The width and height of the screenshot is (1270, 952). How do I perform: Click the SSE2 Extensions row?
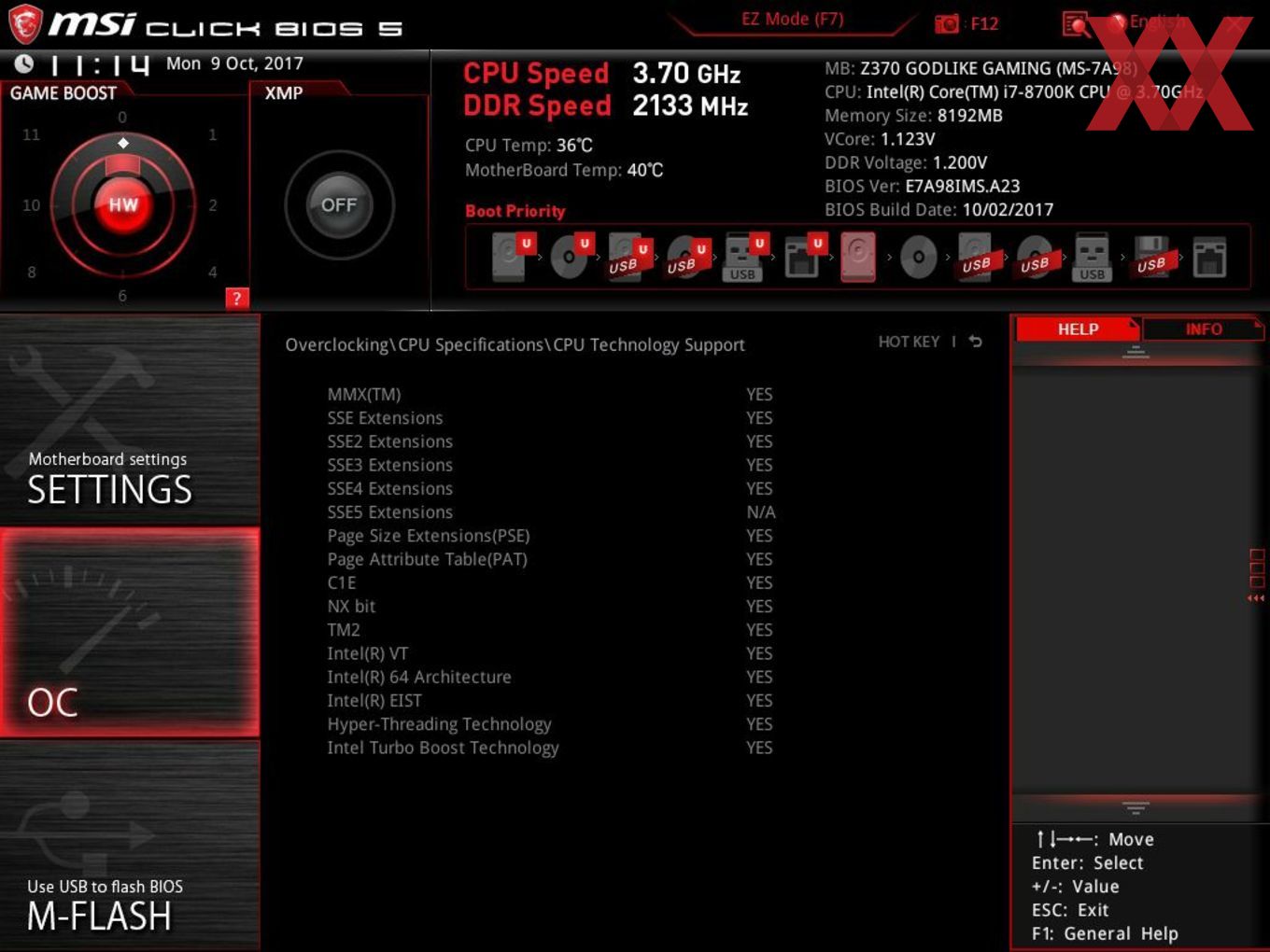pyautogui.click(x=551, y=441)
